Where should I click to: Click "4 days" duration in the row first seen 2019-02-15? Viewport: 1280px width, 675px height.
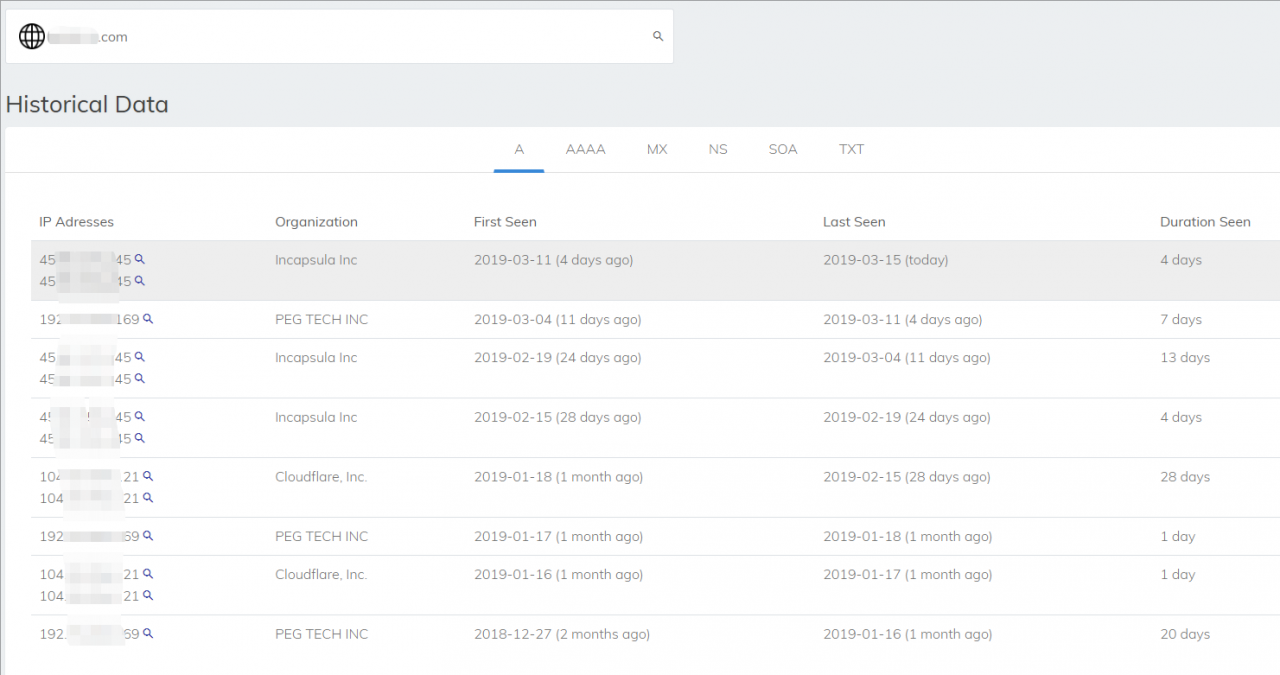coord(1181,417)
